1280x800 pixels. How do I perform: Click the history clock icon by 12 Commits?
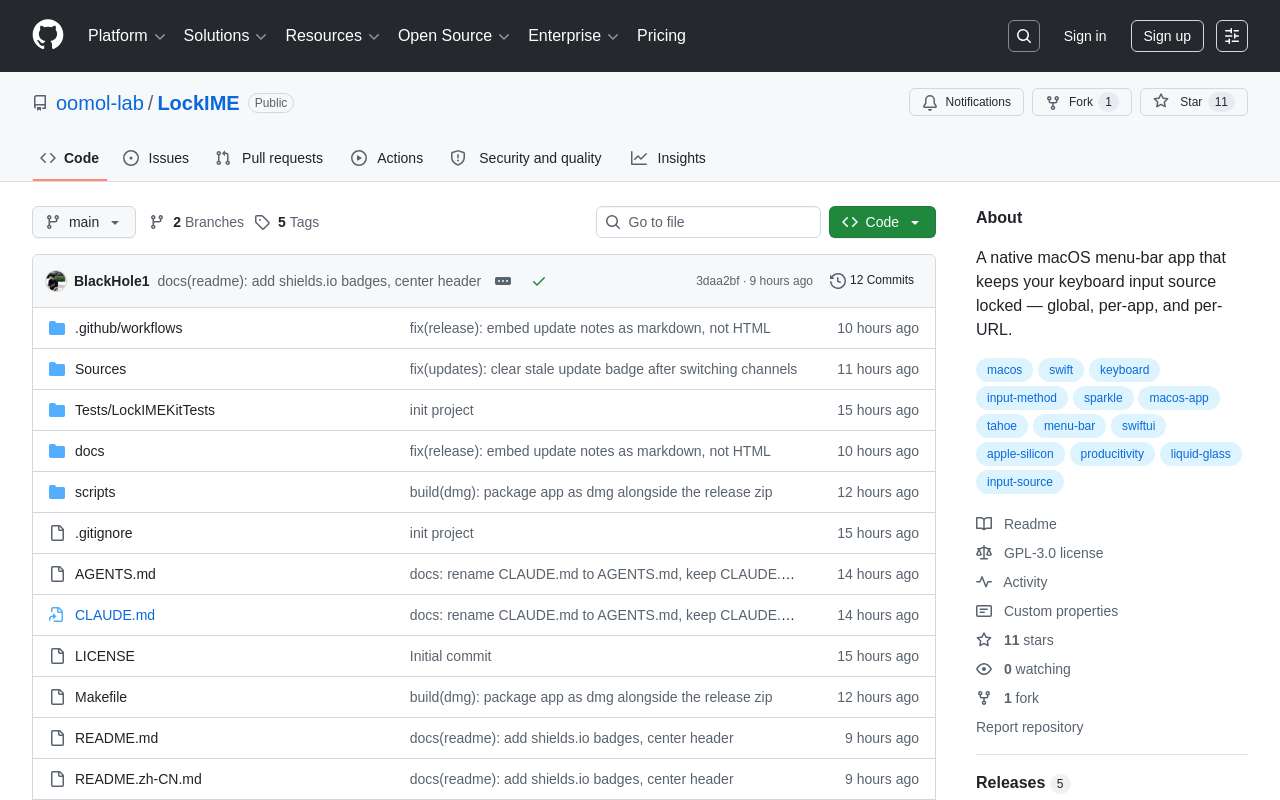point(838,281)
